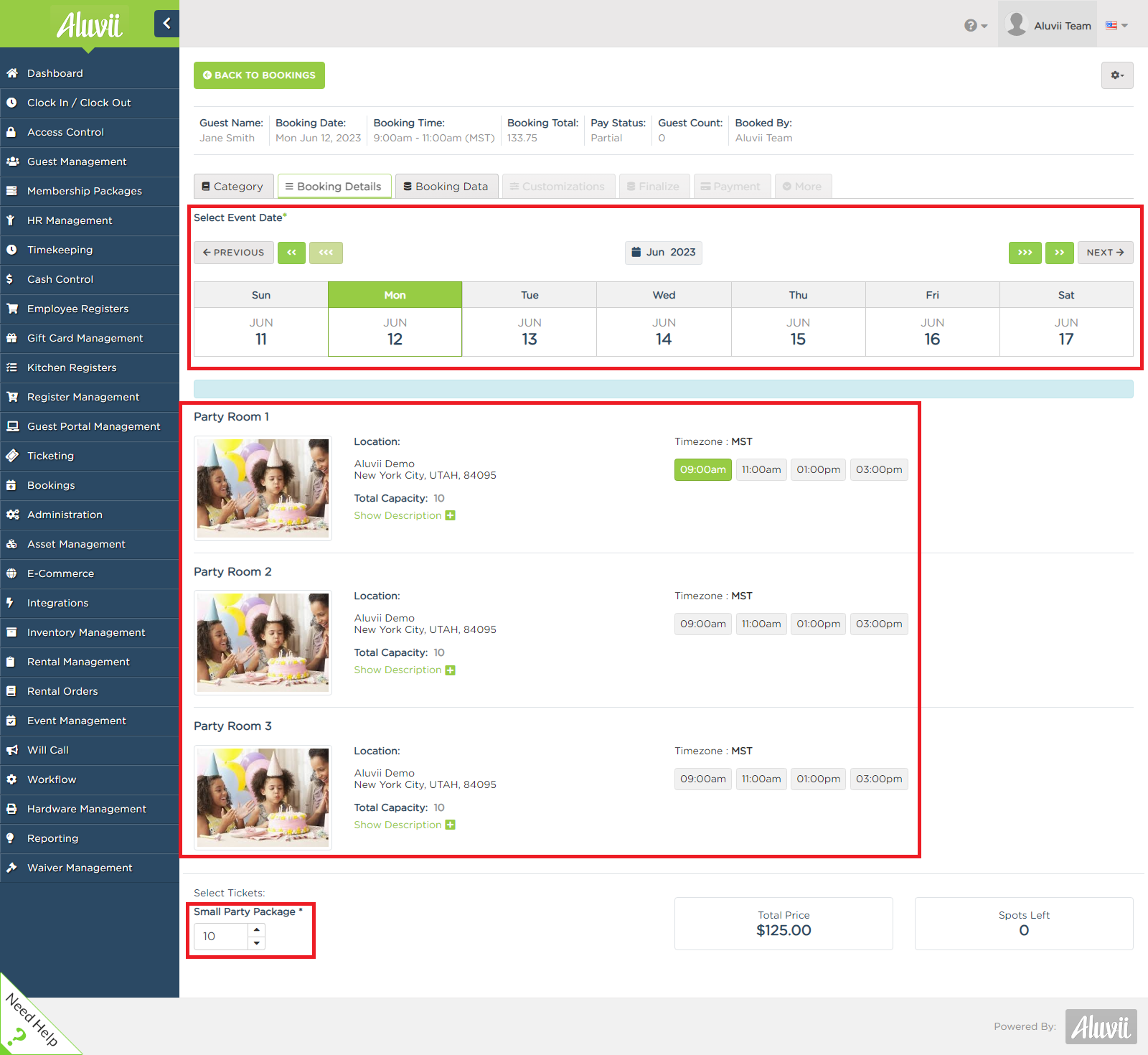Switch to the Category tab

tap(233, 187)
